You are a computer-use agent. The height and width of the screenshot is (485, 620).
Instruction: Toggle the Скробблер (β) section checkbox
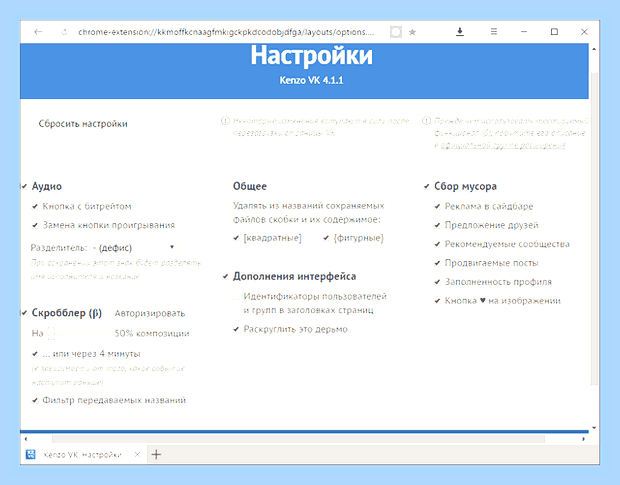click(25, 313)
